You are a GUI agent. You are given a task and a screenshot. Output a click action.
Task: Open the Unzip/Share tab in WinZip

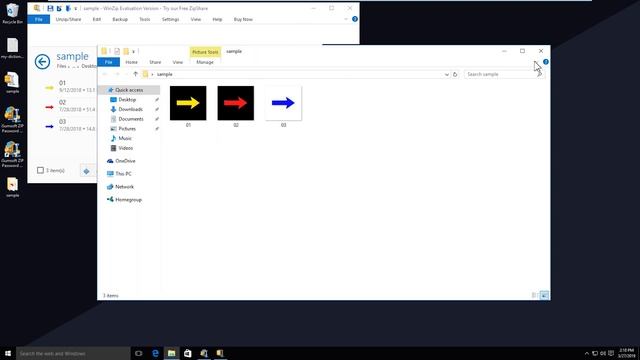[x=69, y=19]
